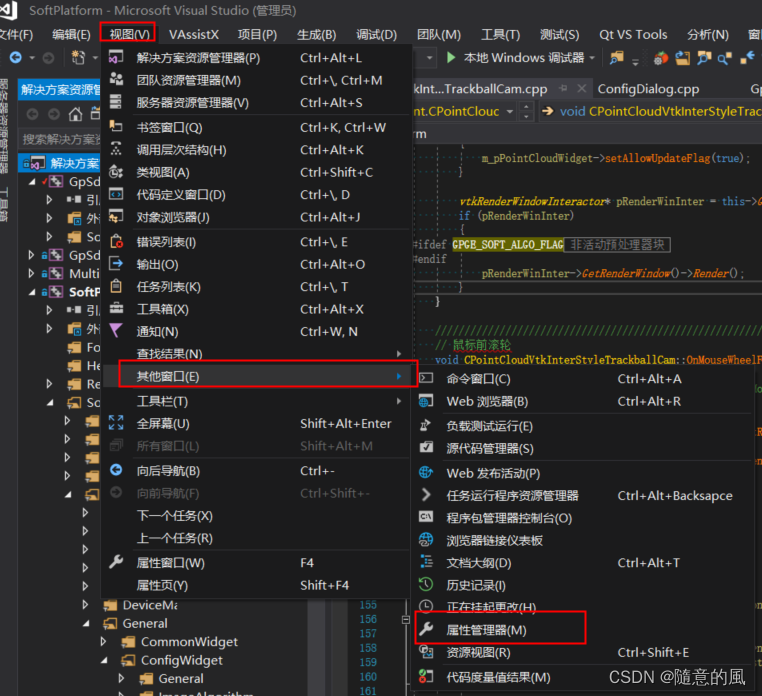Click the 程序包管理器控制台(O) icon
The height and width of the screenshot is (696, 762).
coord(426,517)
